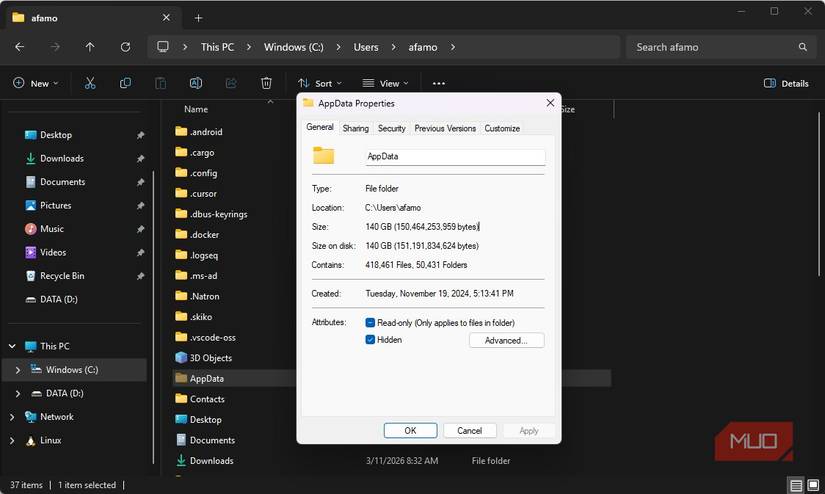Open the Sort dropdown menu
Screen dimensions: 825x494
tap(320, 83)
